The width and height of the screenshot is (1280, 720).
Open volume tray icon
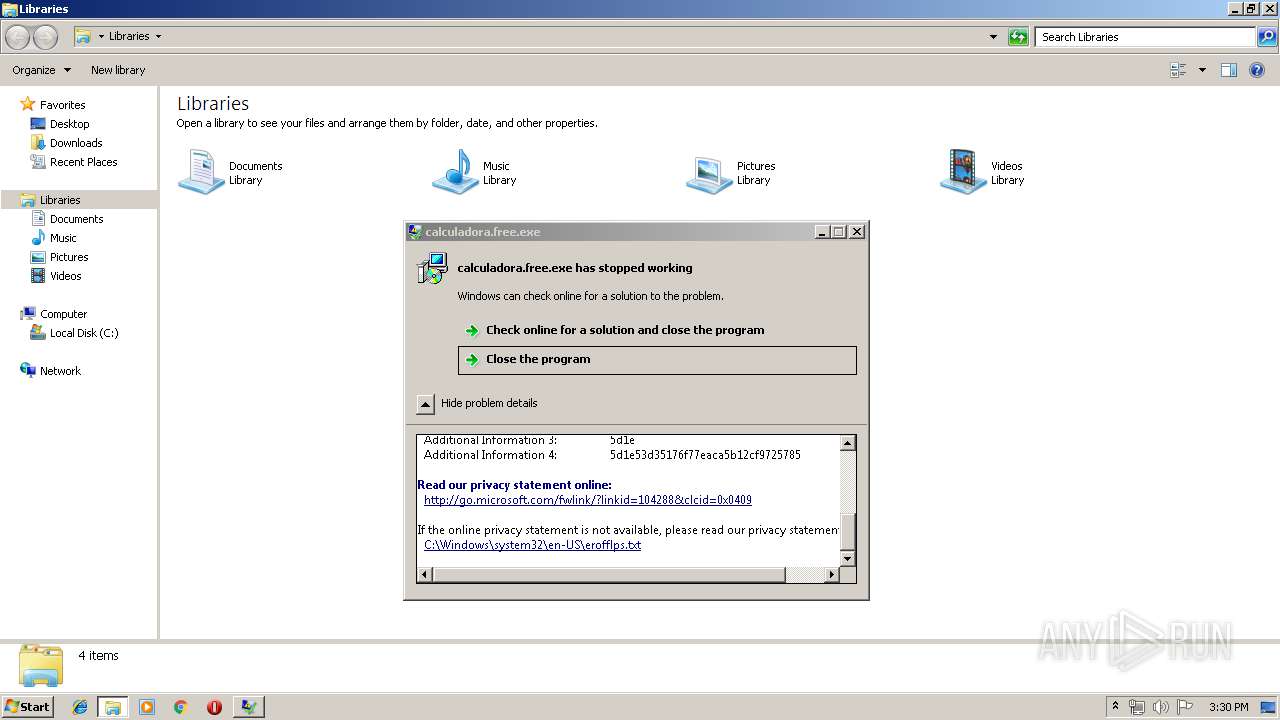coord(1161,707)
